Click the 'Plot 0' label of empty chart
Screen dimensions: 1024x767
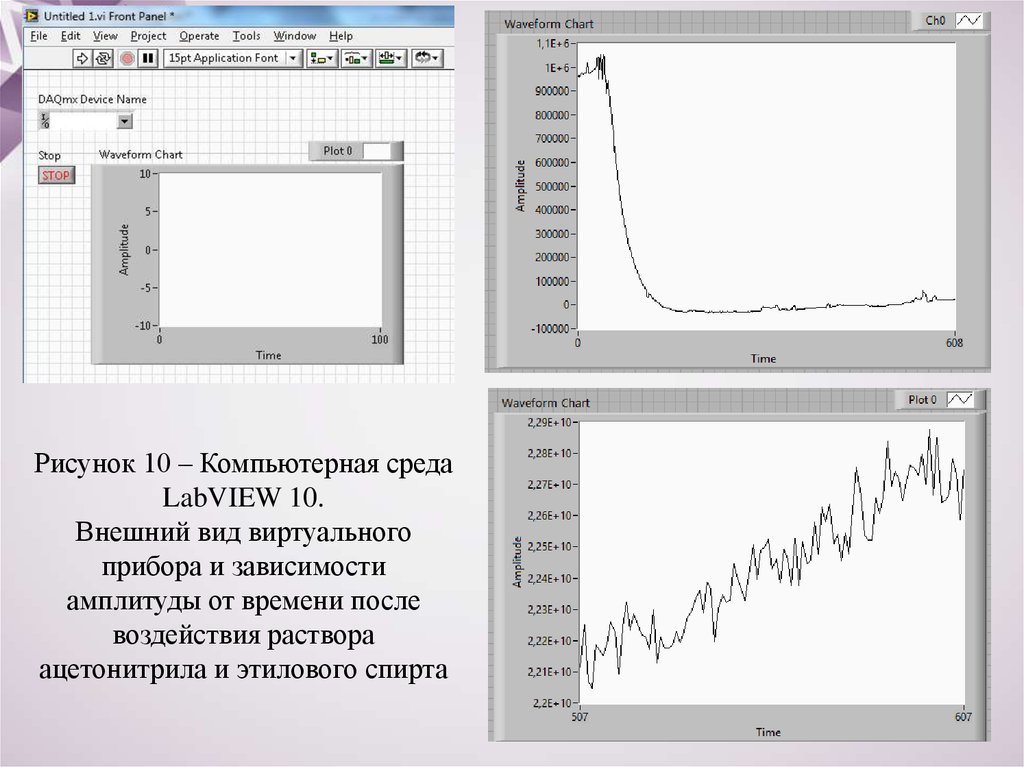click(x=338, y=151)
